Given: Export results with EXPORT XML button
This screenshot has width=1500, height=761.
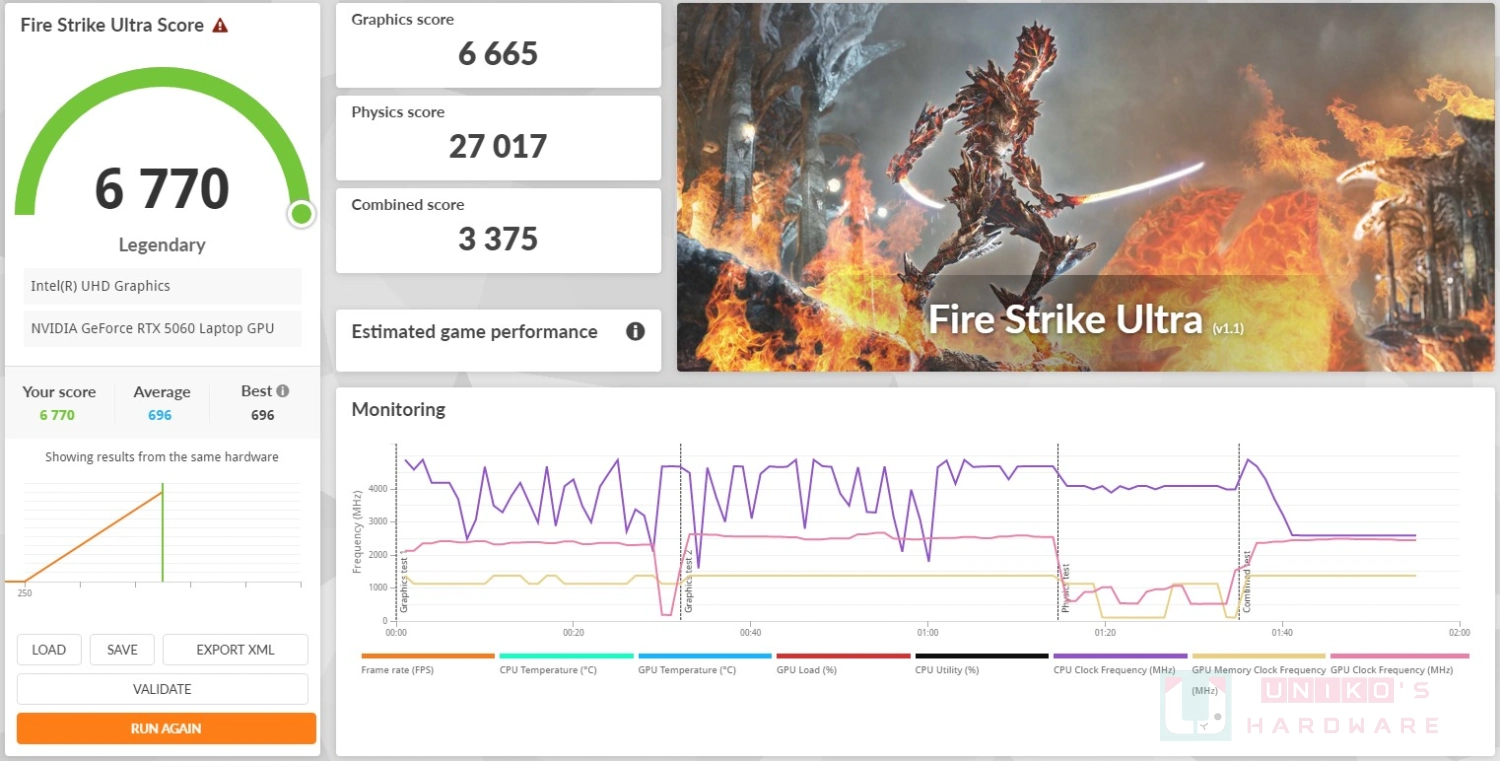Looking at the screenshot, I should tap(235, 649).
